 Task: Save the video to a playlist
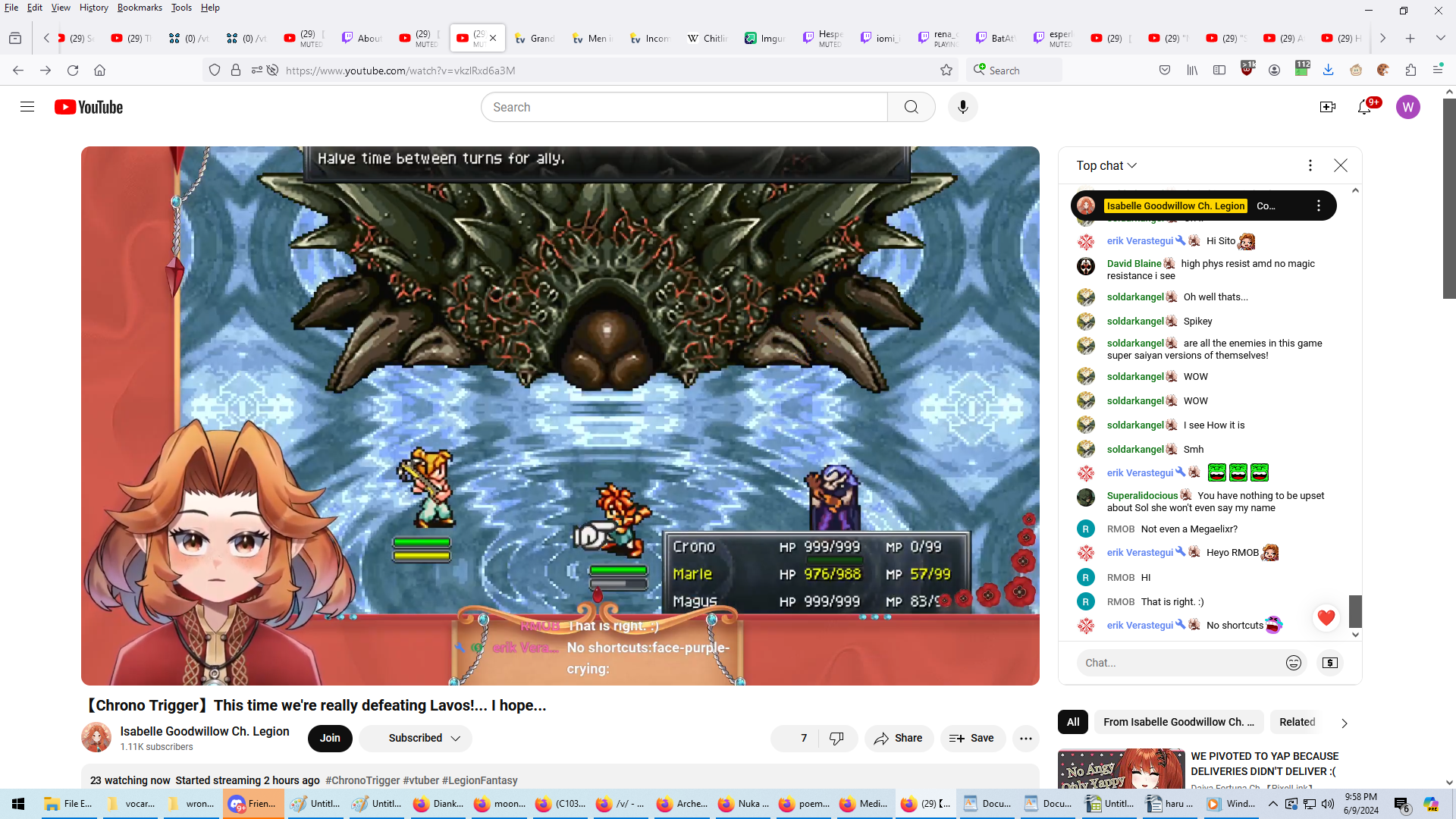[972, 738]
